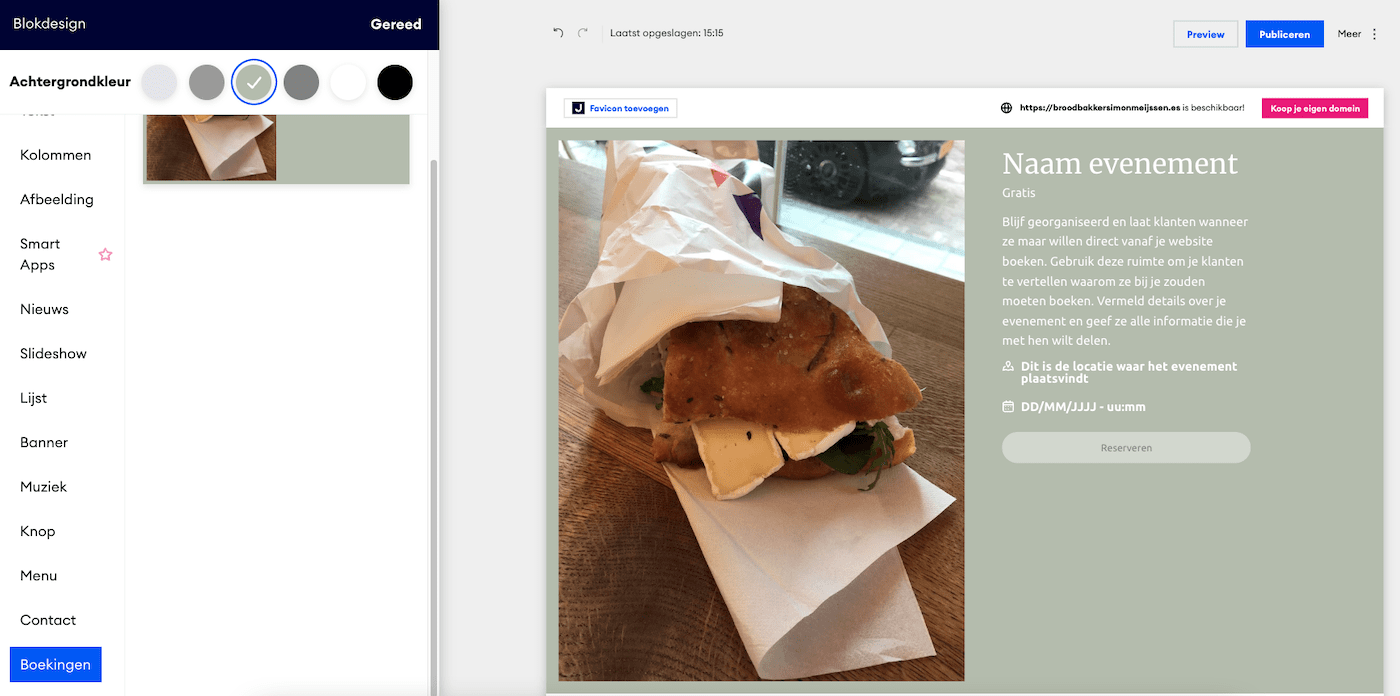Click the Gratis price text

[1019, 193]
